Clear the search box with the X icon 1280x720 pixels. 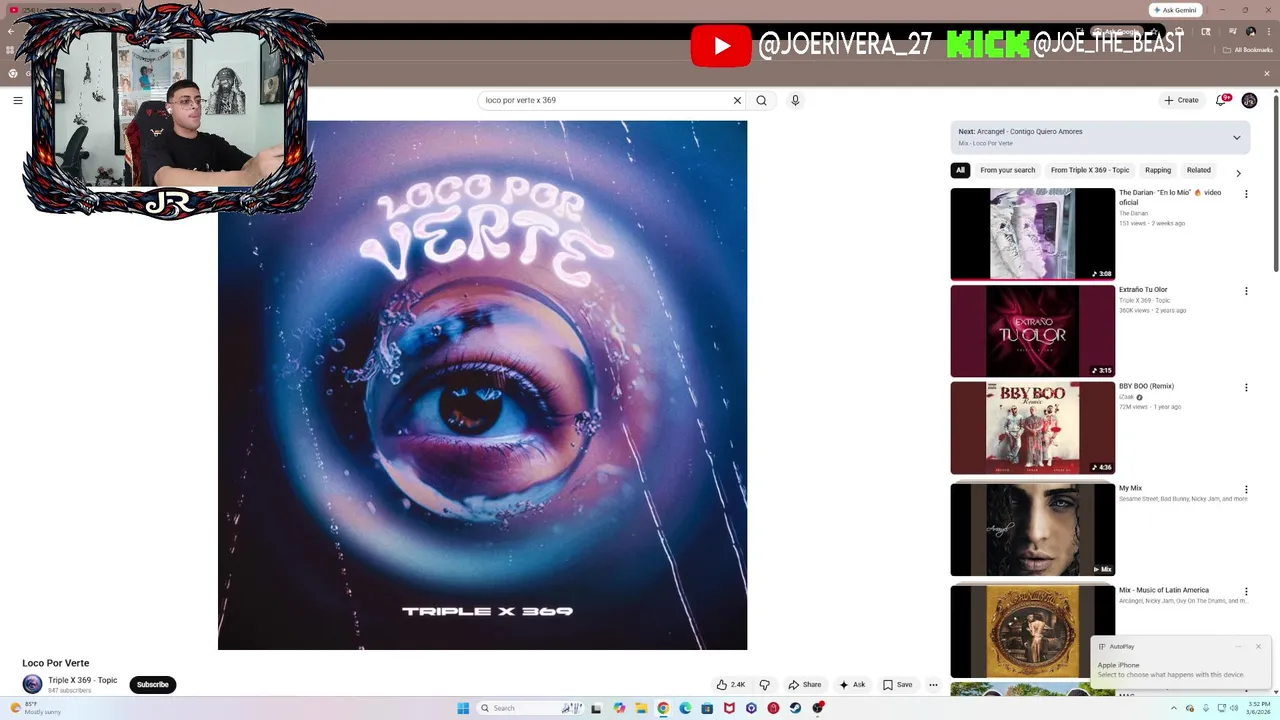(x=737, y=100)
